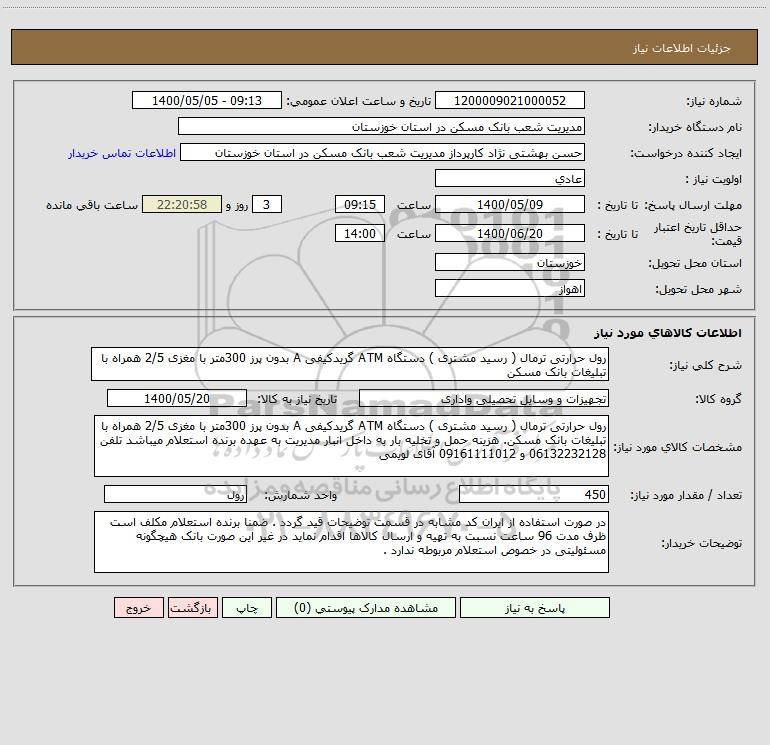Click the price validity time 14:00
Viewport: 770px width, 745px height.
(359, 233)
